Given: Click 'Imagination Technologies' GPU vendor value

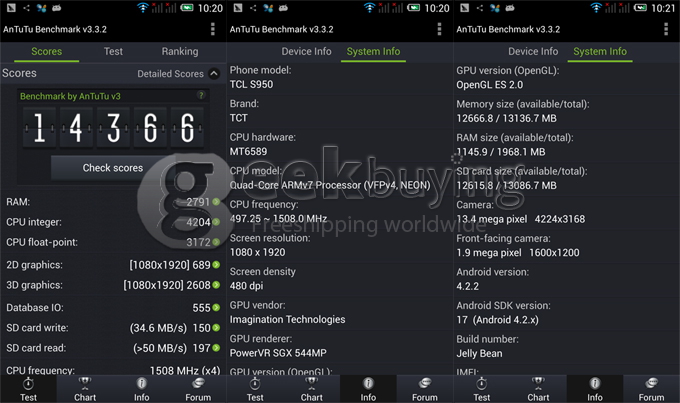Looking at the screenshot, I should click(288, 320).
